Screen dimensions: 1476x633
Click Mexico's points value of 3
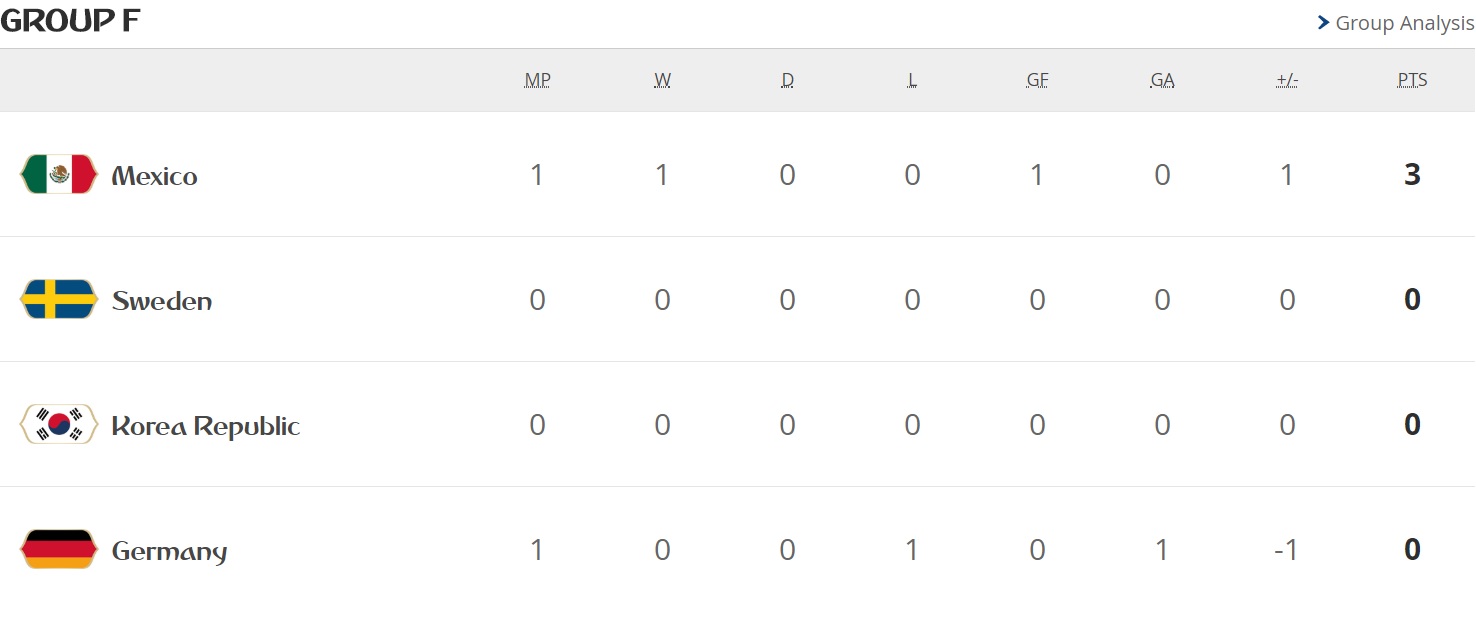1412,175
